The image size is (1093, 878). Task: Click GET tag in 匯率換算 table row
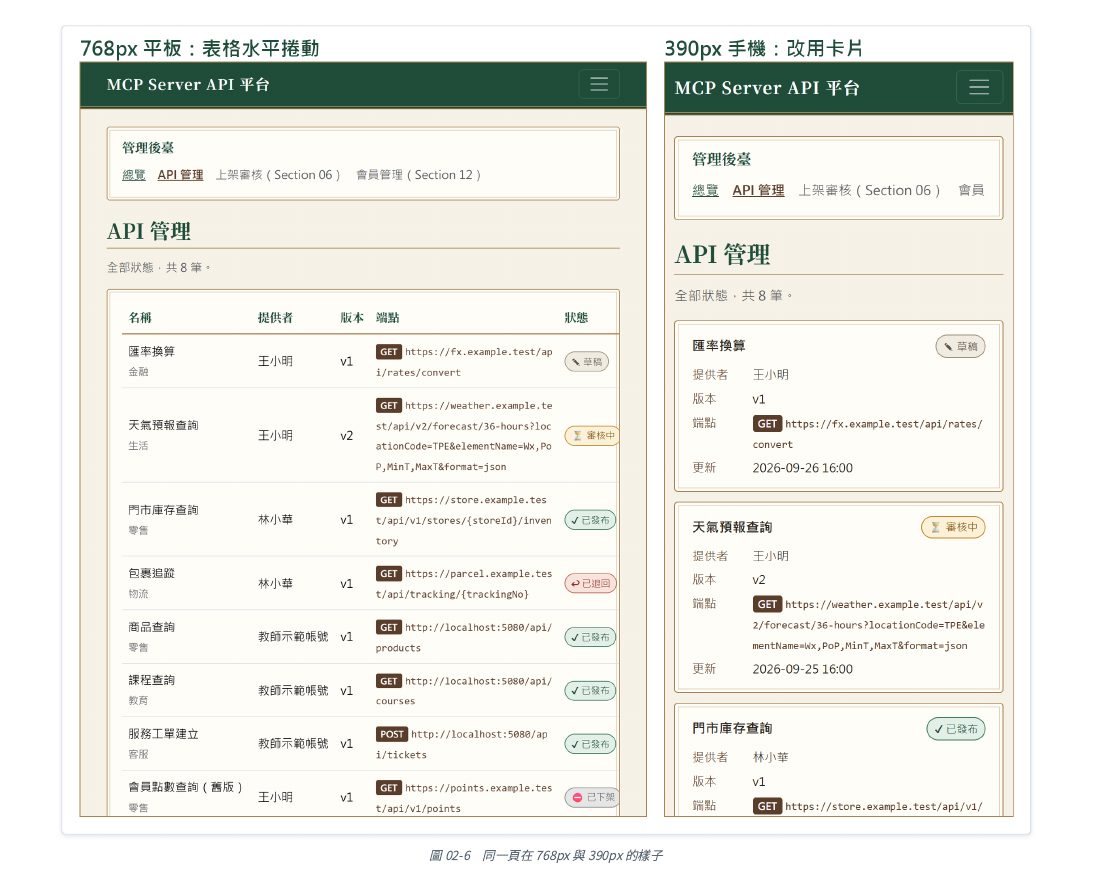[389, 352]
